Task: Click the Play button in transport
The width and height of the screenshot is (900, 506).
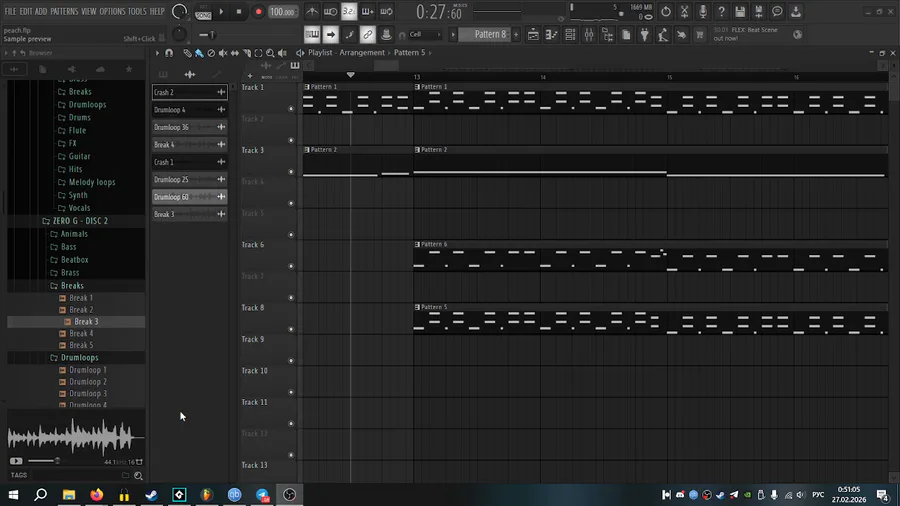Action: 221,11
